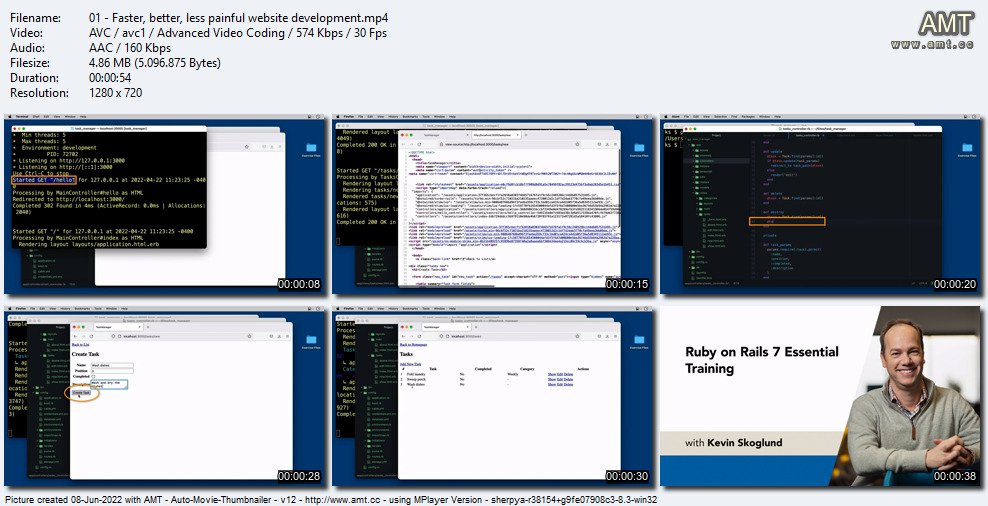
Task: Click 'with Kevin Skoglund' text
Action: pyautogui.click(x=733, y=442)
